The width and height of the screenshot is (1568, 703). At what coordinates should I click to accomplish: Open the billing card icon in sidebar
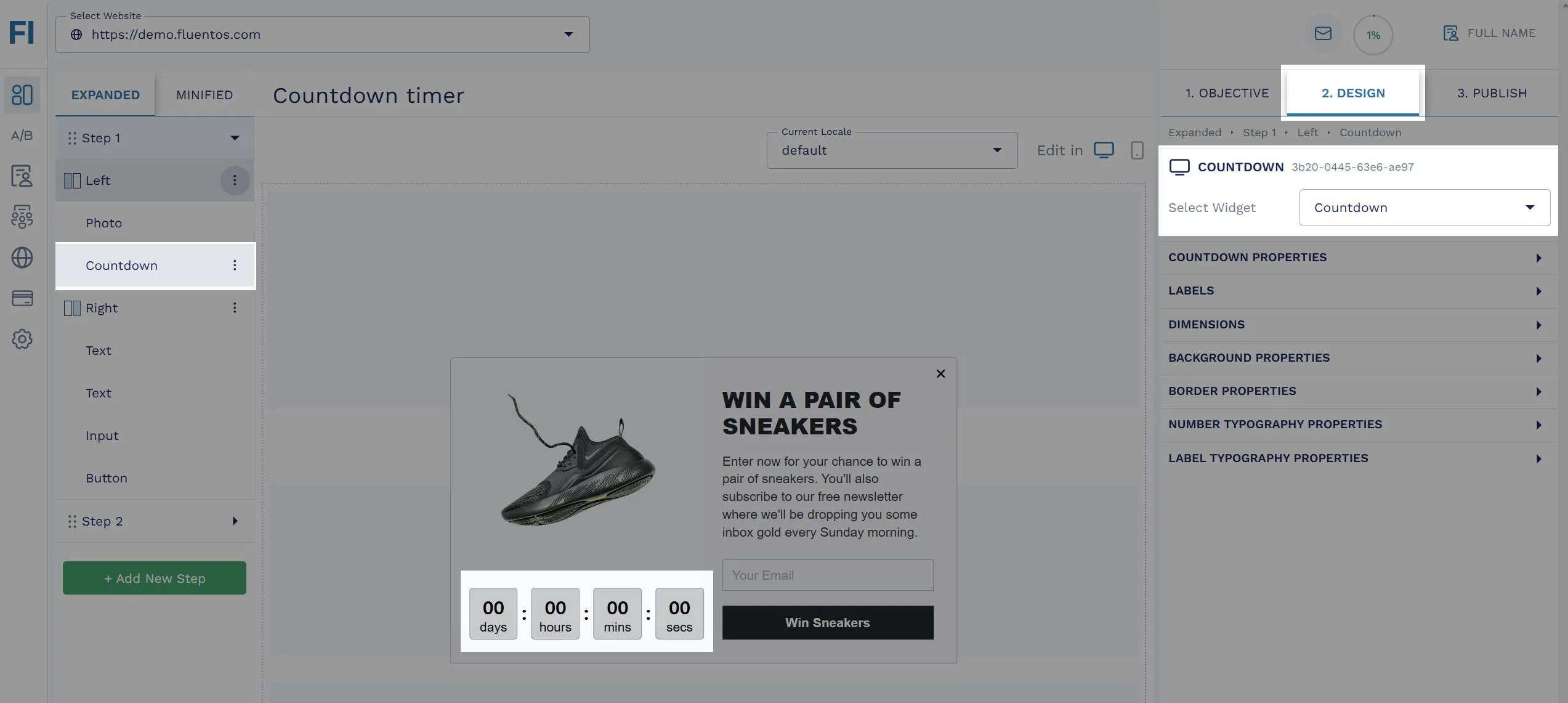point(22,298)
